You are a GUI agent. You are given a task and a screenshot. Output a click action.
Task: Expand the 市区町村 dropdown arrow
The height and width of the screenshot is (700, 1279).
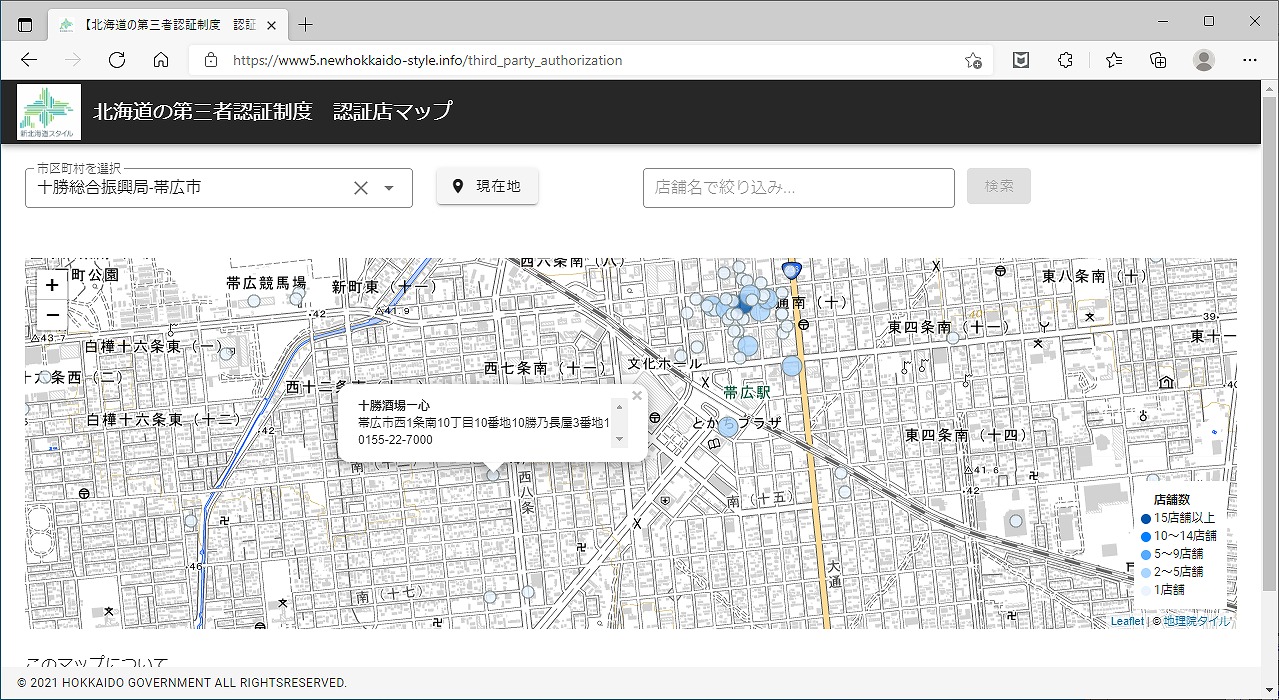tap(389, 188)
